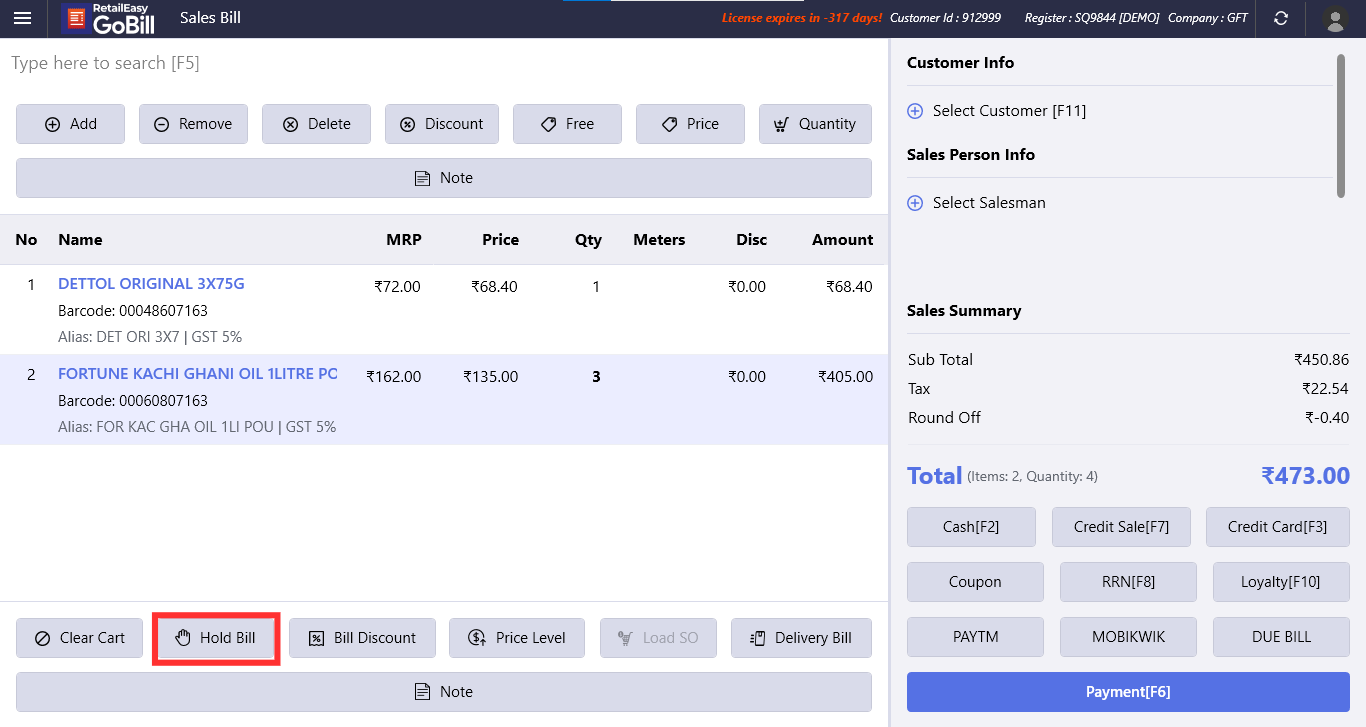
Task: Focus the product search field
Action: coord(444,63)
